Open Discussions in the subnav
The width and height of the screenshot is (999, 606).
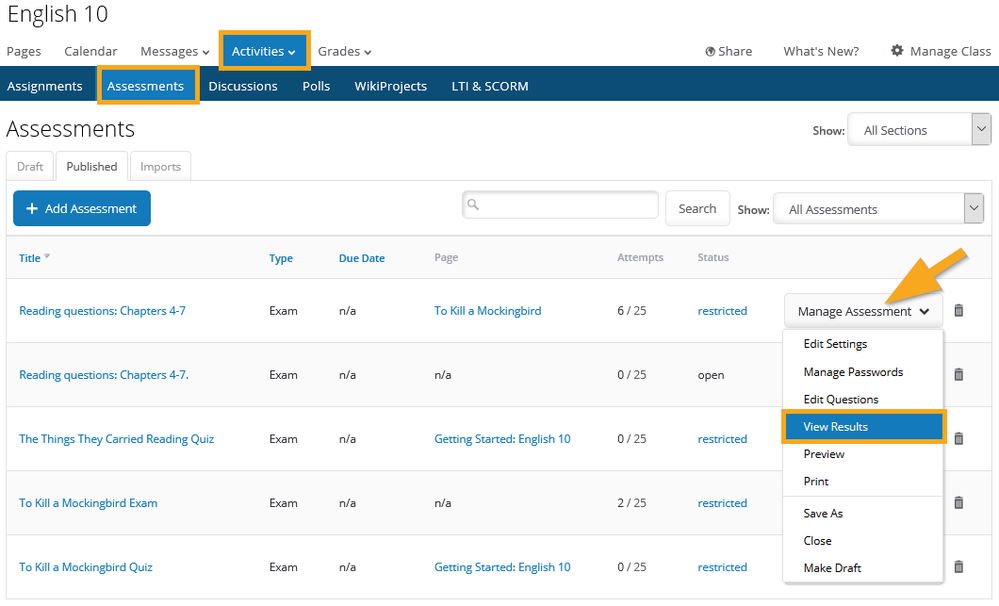coord(243,86)
